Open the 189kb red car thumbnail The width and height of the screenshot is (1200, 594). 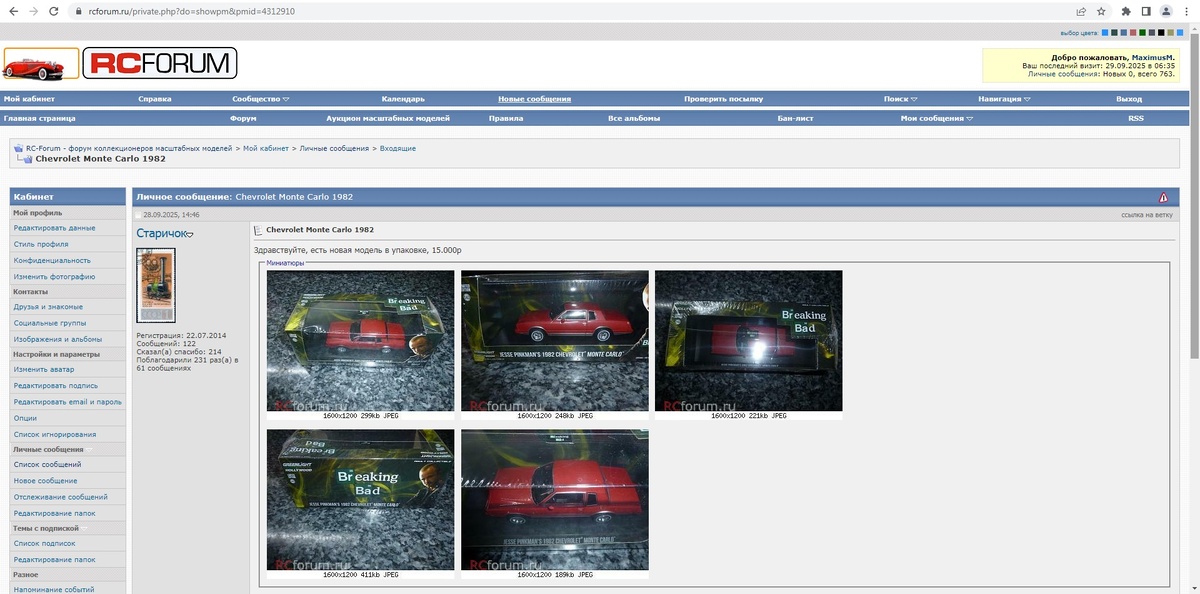(x=554, y=500)
